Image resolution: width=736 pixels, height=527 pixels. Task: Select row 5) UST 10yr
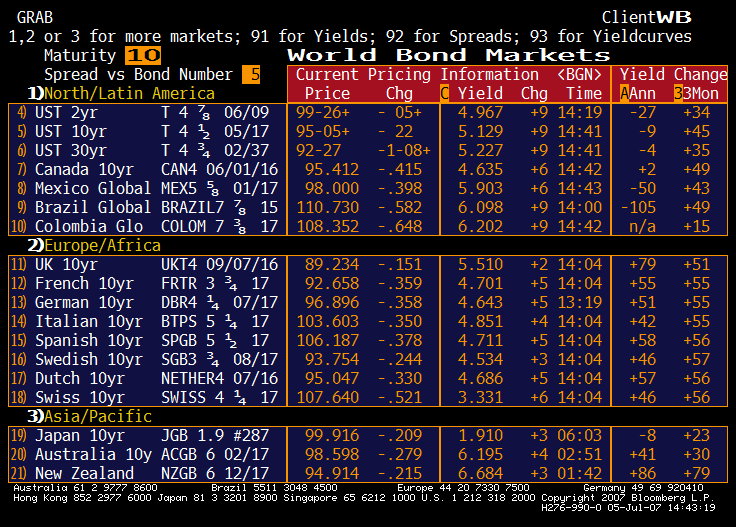coord(368,131)
